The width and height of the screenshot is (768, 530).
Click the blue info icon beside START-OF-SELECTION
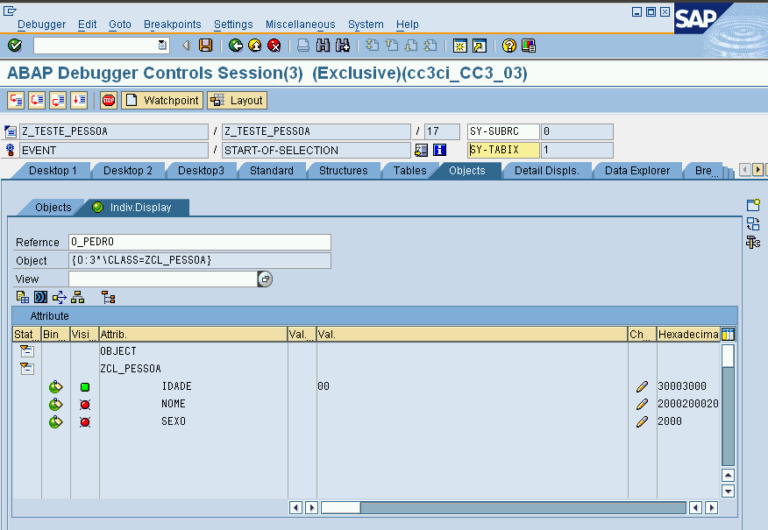tap(439, 150)
